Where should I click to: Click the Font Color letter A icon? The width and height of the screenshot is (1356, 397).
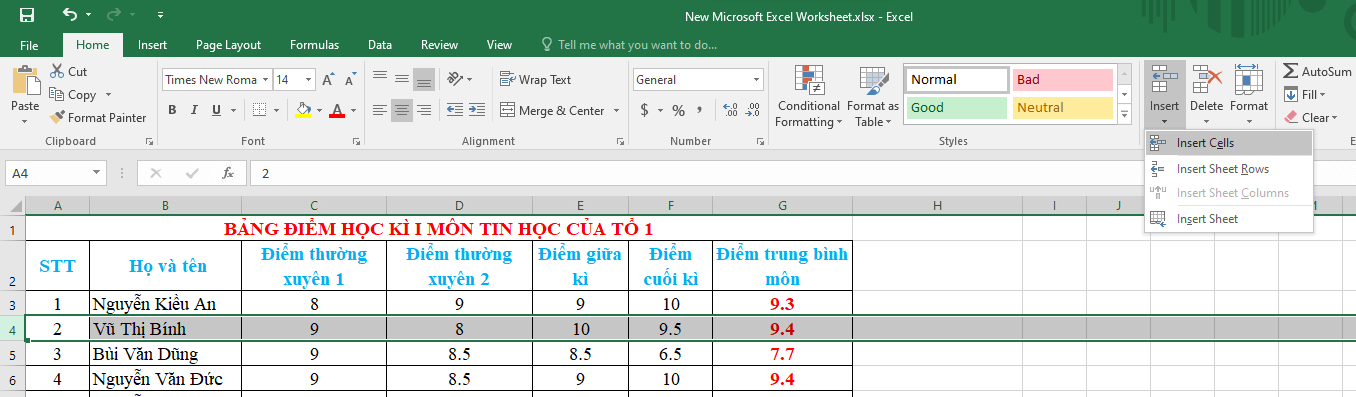coord(337,110)
